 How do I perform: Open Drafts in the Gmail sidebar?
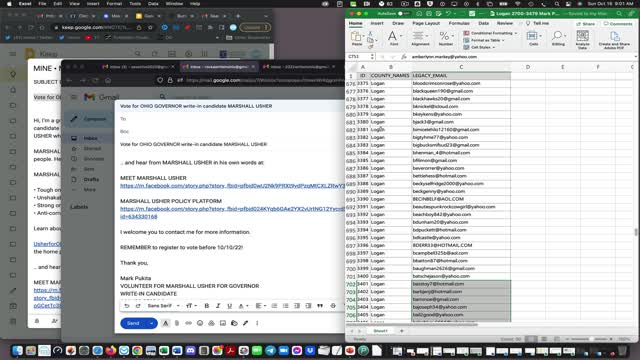[x=91, y=179]
